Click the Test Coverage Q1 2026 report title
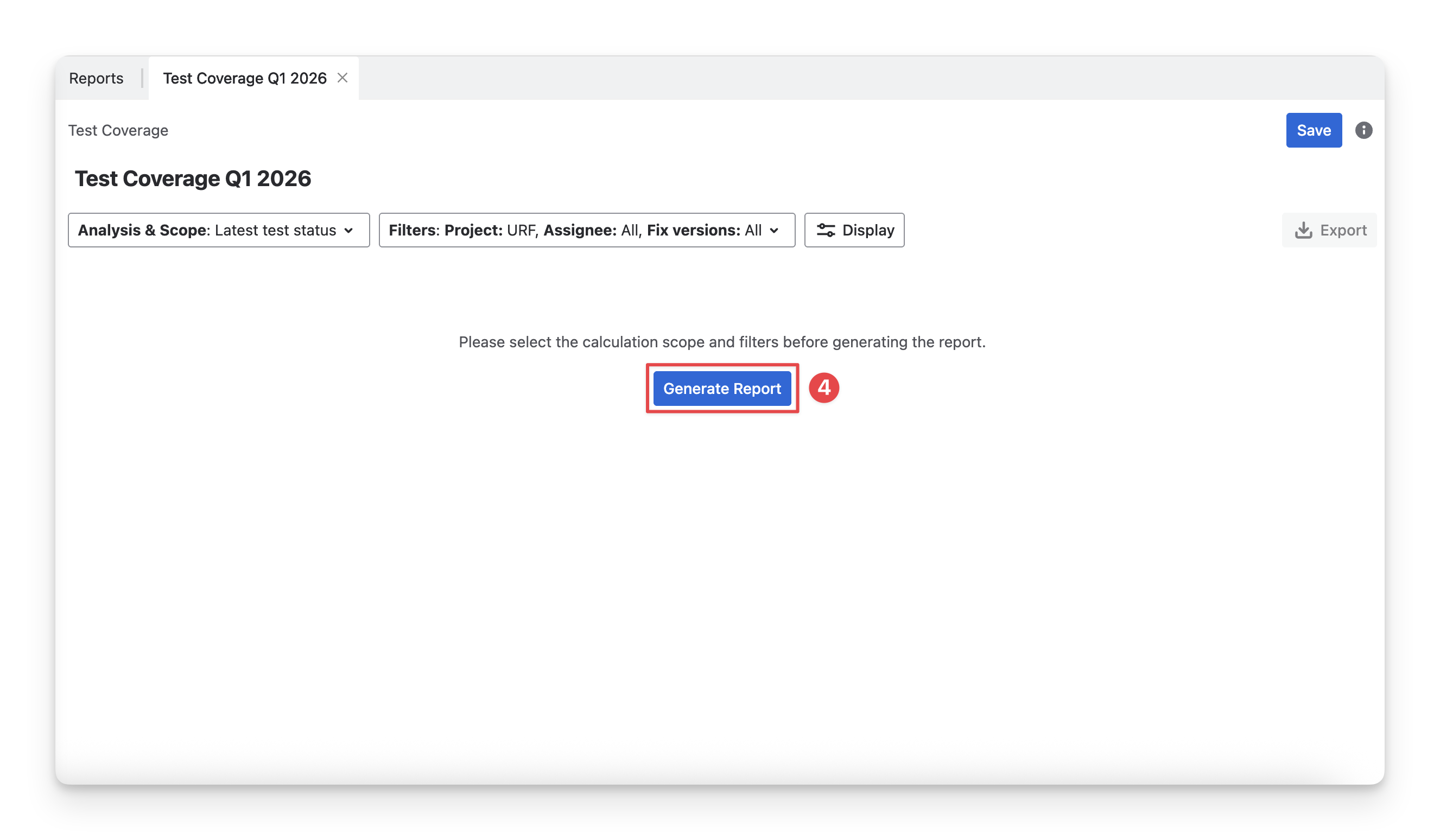The height and width of the screenshot is (840, 1440). [193, 179]
